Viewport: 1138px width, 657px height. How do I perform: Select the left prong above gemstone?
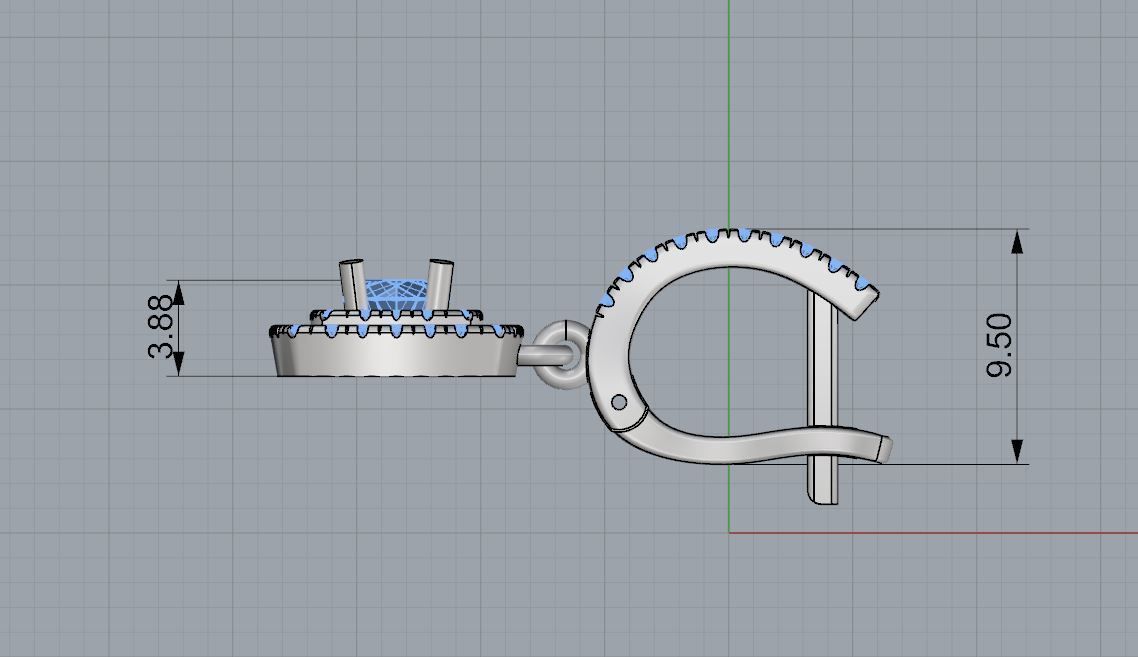[x=351, y=285]
